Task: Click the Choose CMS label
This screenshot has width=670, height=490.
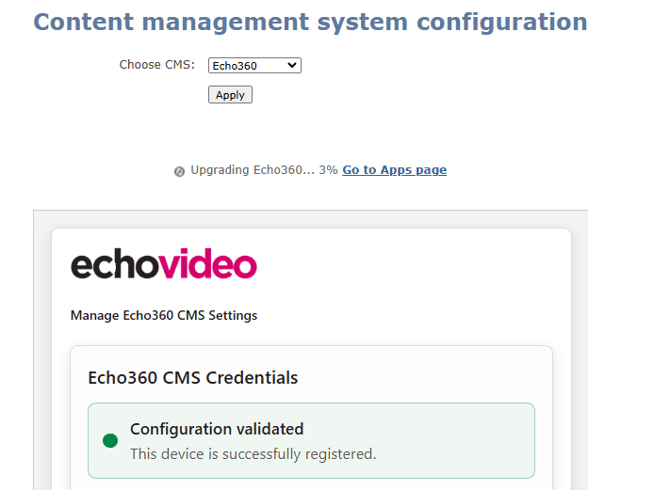Action: point(157,65)
